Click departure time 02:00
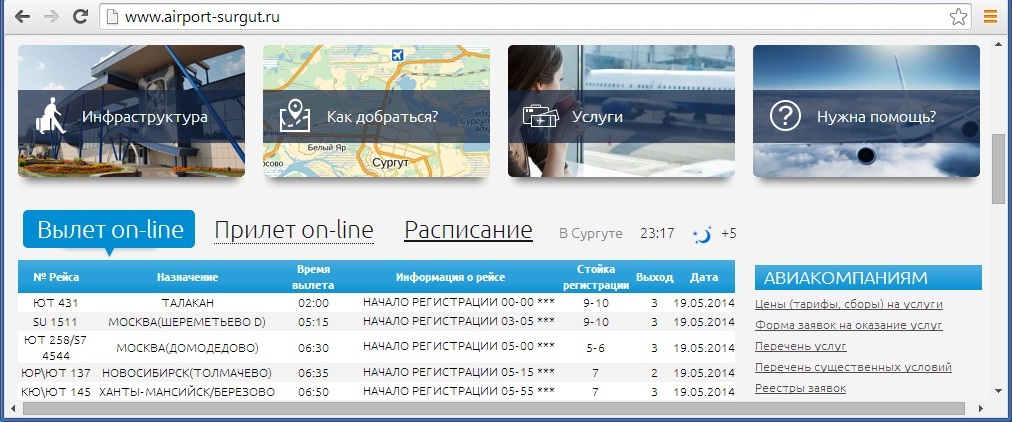 [x=313, y=303]
